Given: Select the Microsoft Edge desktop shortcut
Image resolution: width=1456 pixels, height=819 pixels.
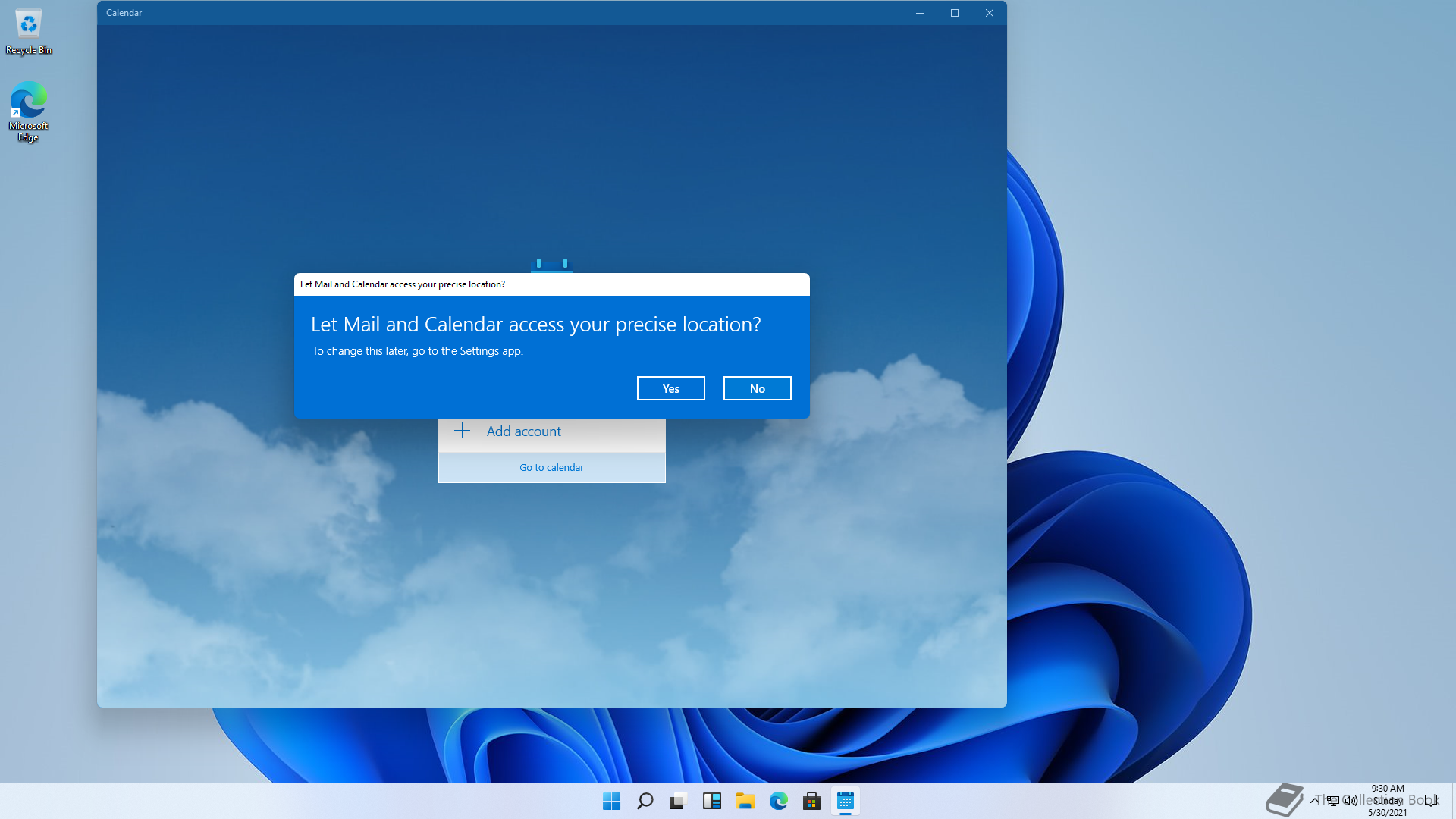Looking at the screenshot, I should tap(29, 111).
